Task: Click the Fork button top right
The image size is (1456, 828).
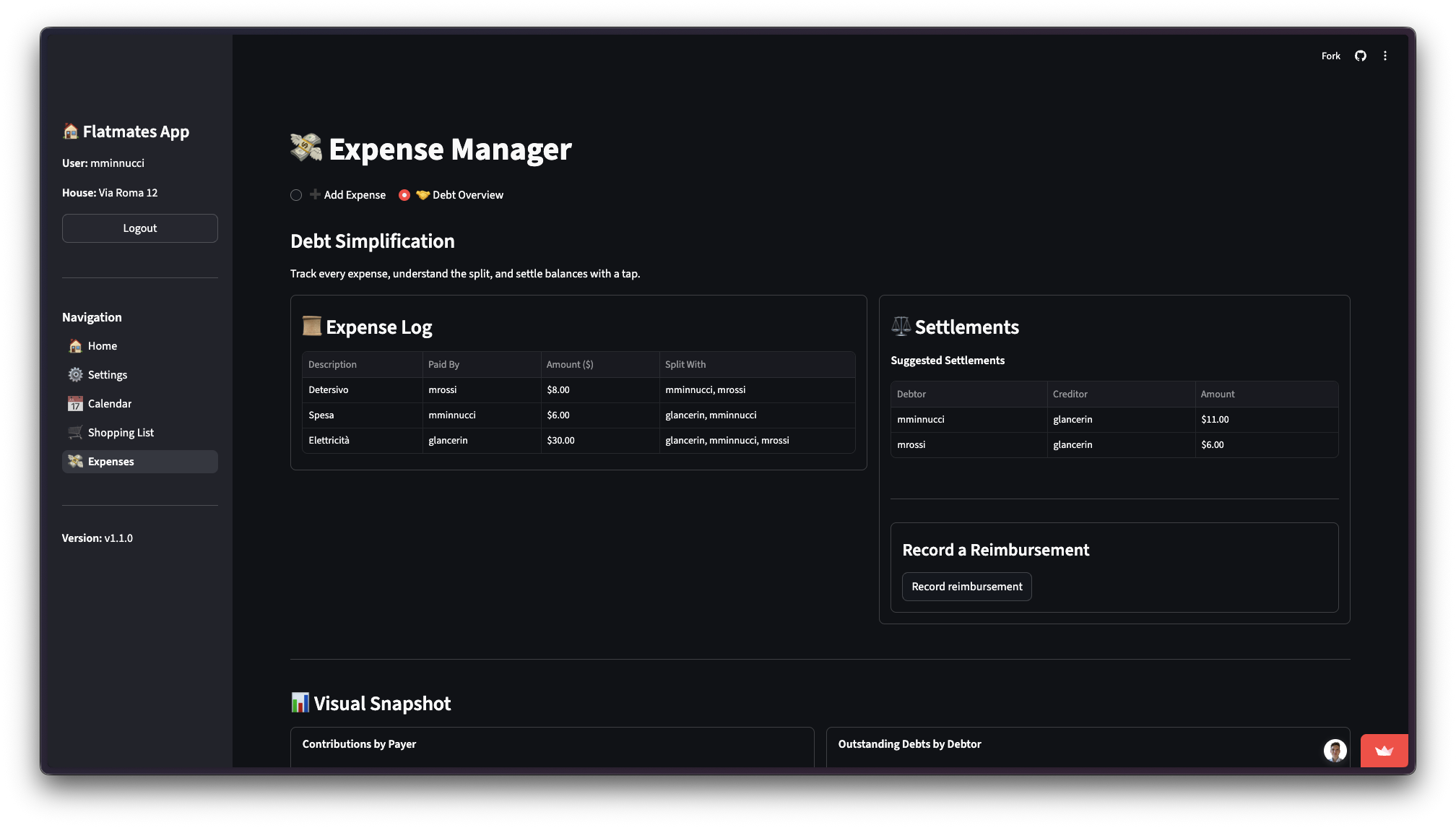Action: (x=1330, y=56)
